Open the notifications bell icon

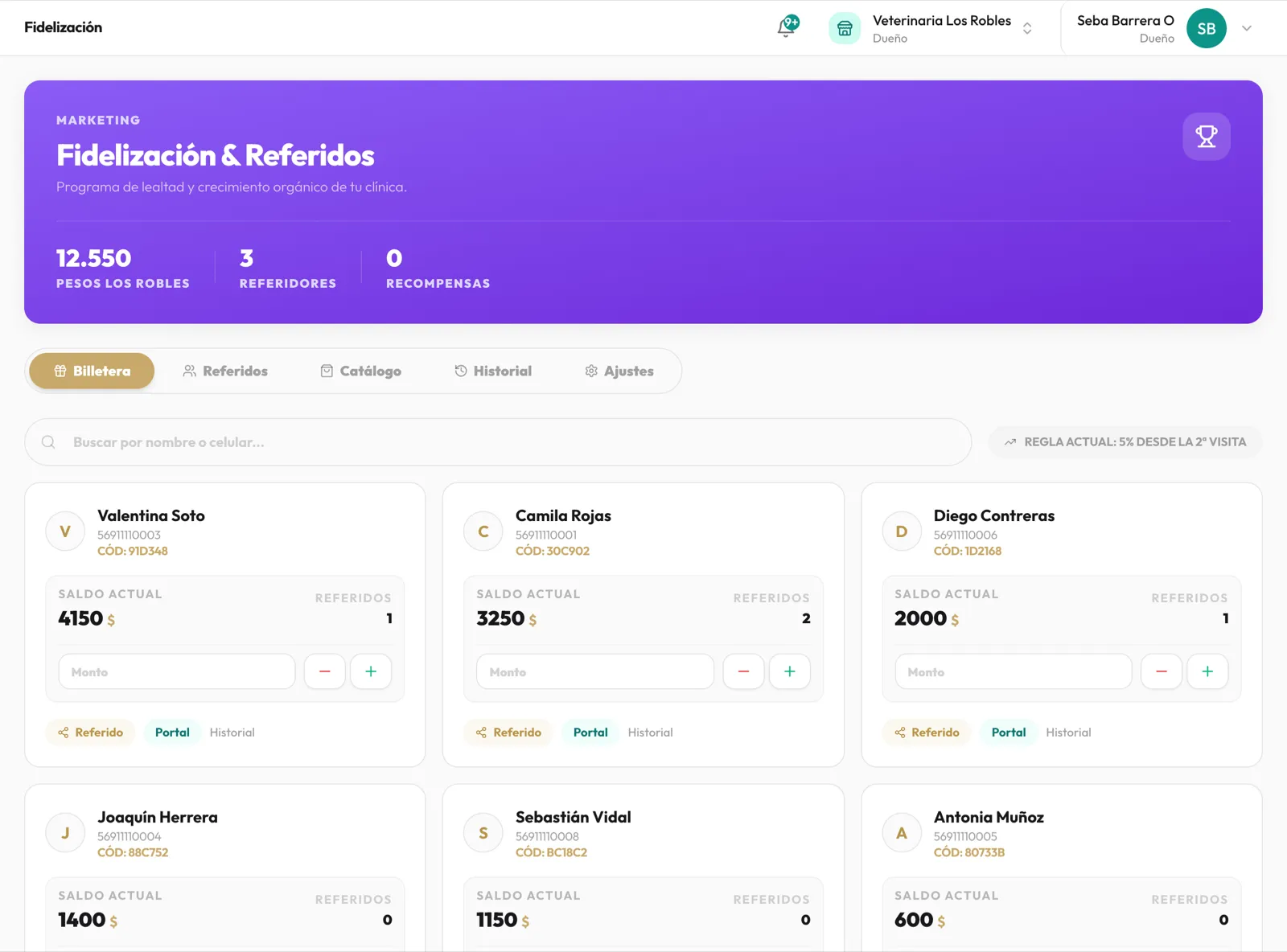[787, 27]
